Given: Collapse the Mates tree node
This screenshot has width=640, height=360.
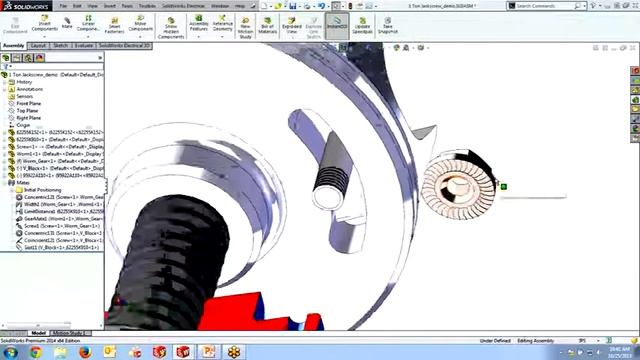Looking at the screenshot, I should click(x=4, y=183).
